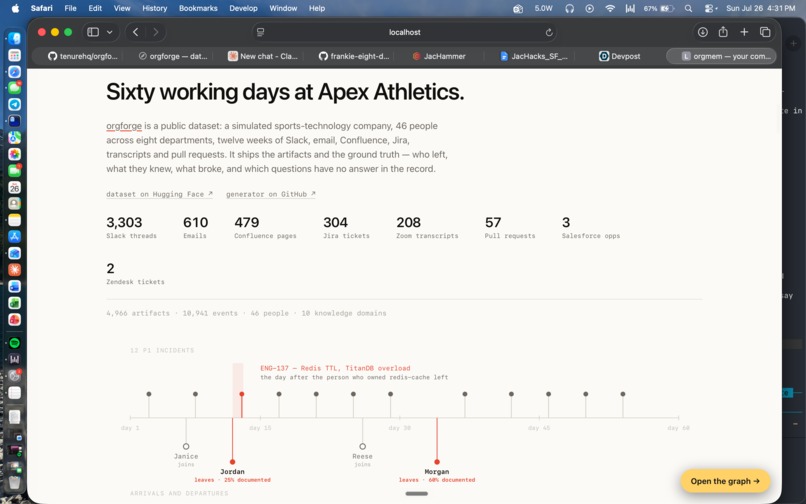Open the play-circle menu bar icon
Screen dimensions: 806x504
click(x=590, y=8)
